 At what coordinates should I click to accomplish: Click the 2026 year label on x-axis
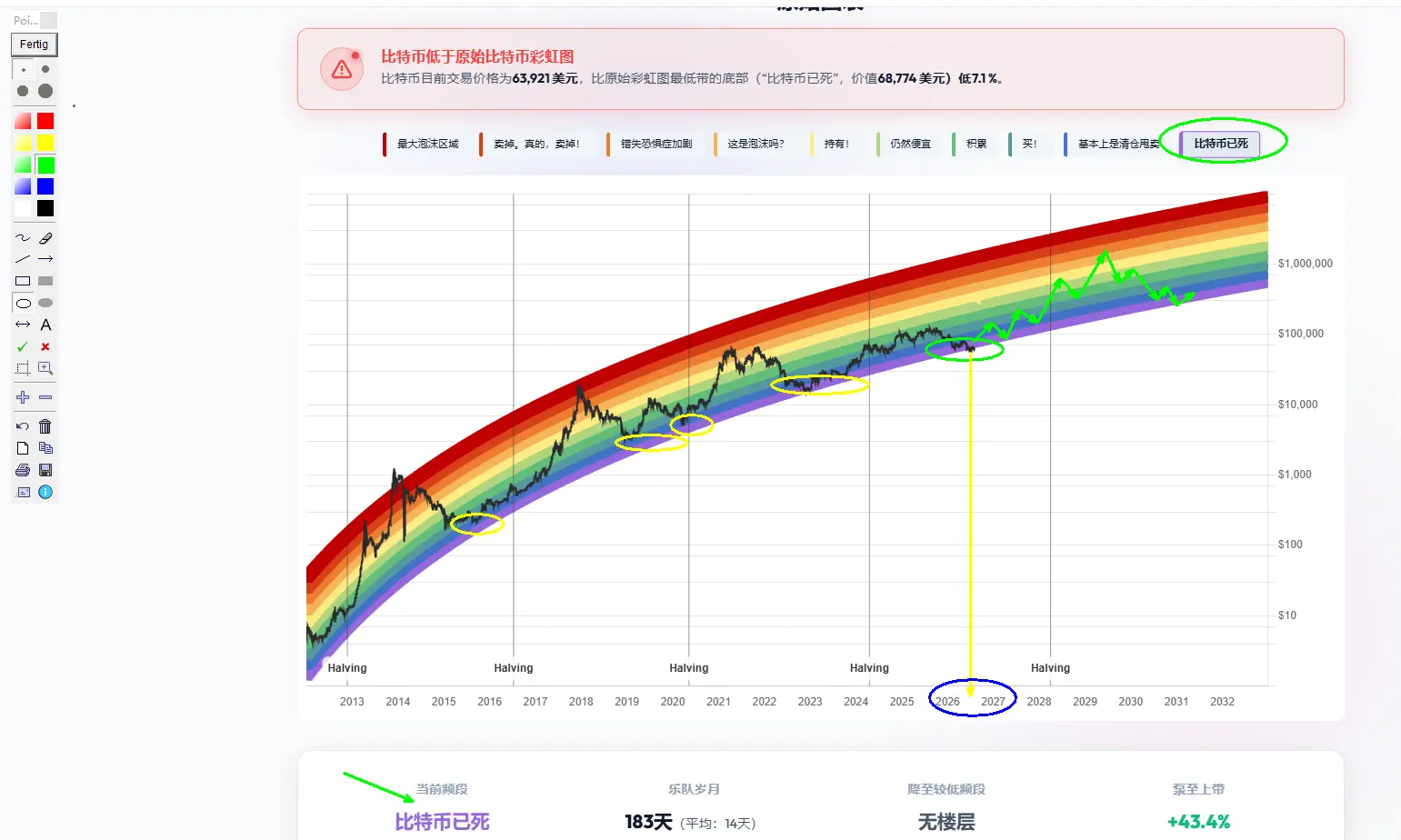tap(947, 702)
